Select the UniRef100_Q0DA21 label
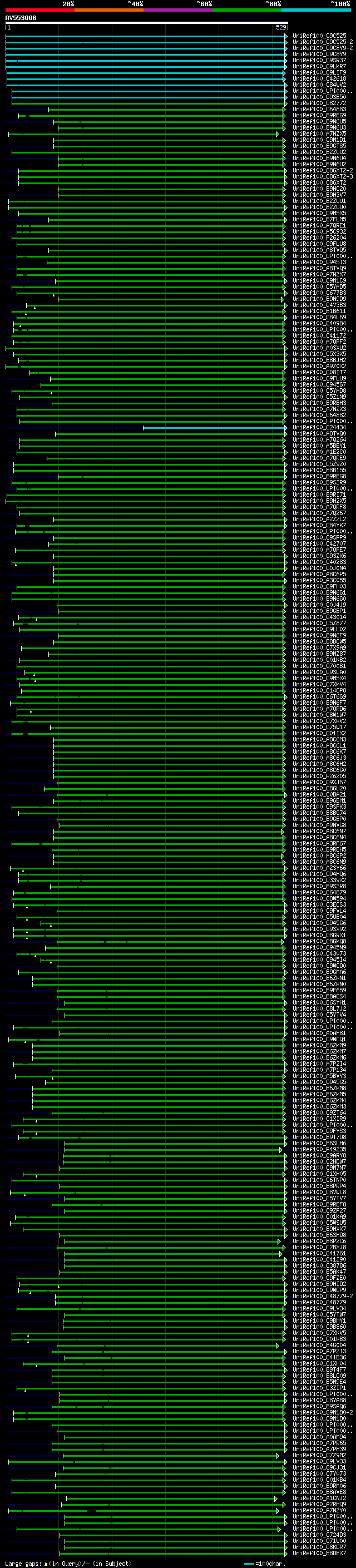 click(x=319, y=794)
